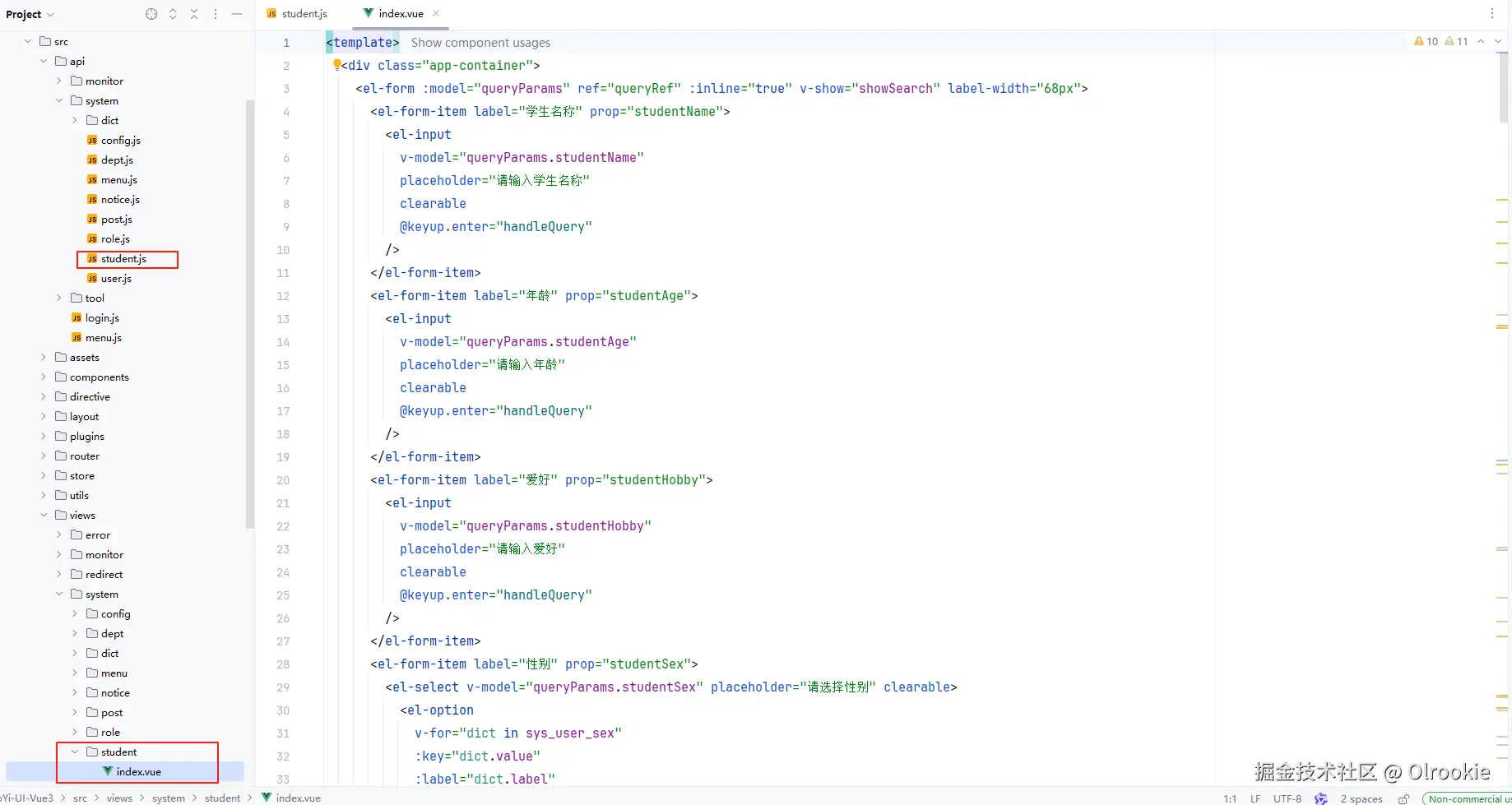Place cursor on line 12 el-form-item code
1512x805 pixels.
(x=534, y=295)
